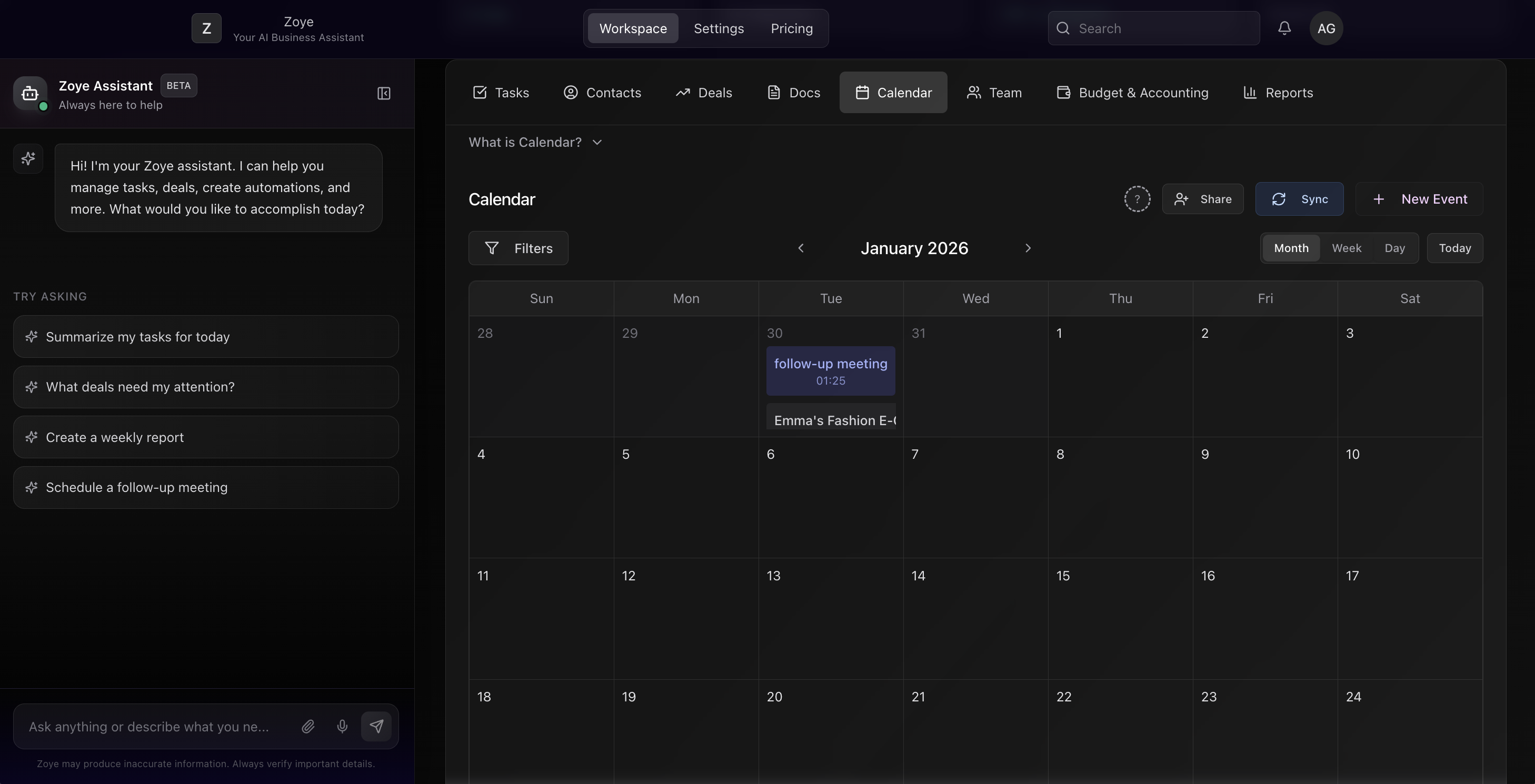
Task: Send the chat message with the arrow icon
Action: (376, 726)
